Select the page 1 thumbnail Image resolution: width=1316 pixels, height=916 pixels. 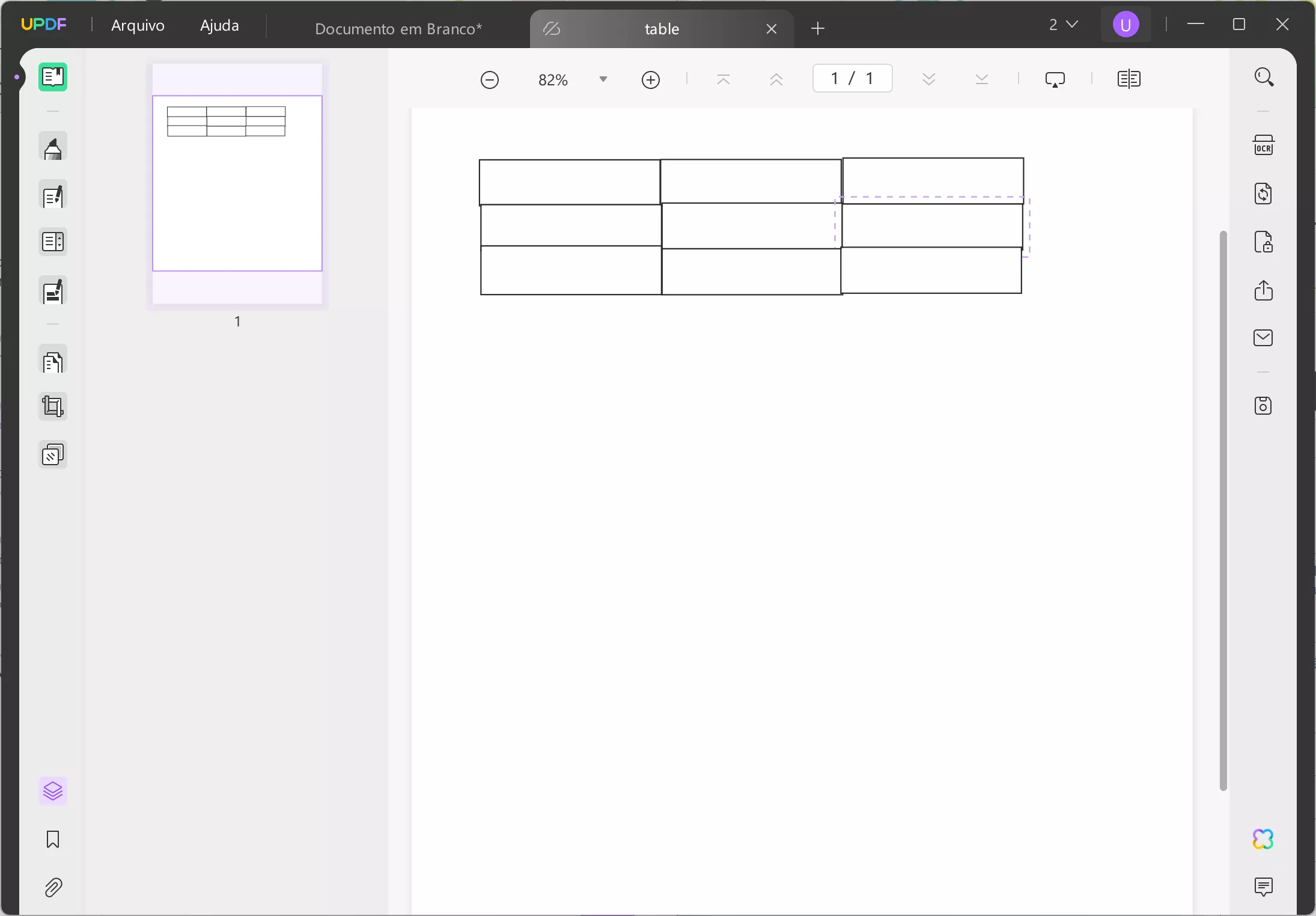coord(237,183)
